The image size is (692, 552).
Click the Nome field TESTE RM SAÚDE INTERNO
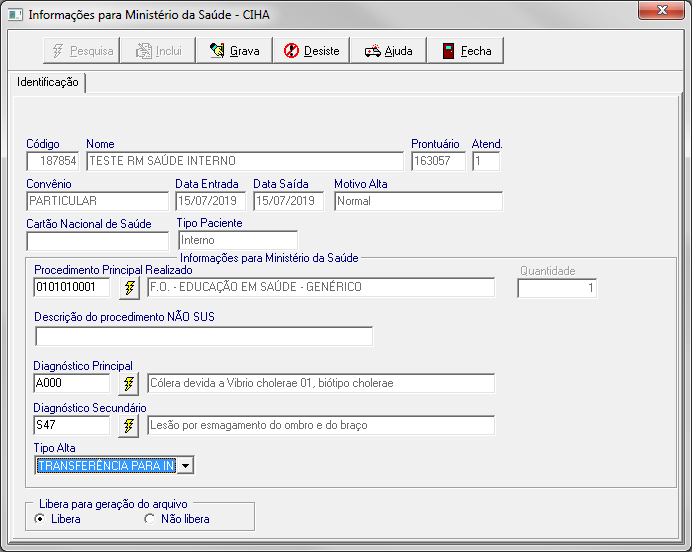coord(245,161)
